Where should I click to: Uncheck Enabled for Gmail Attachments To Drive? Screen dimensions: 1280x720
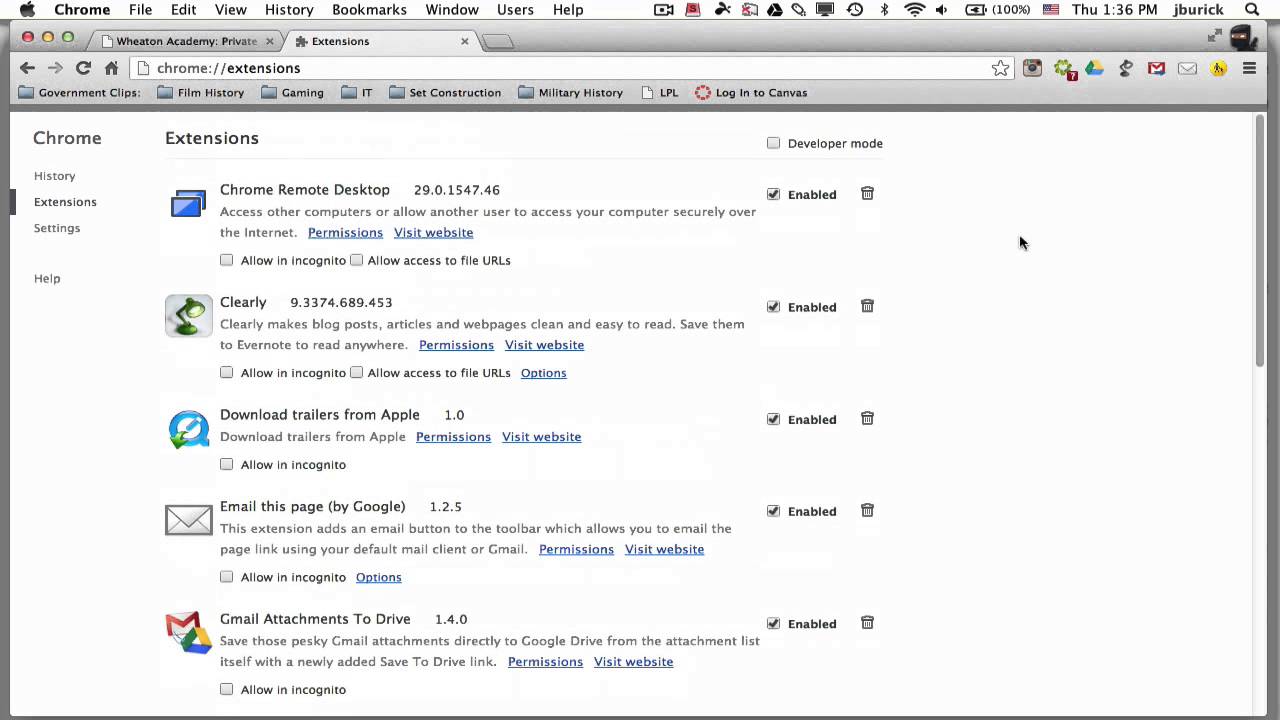774,623
